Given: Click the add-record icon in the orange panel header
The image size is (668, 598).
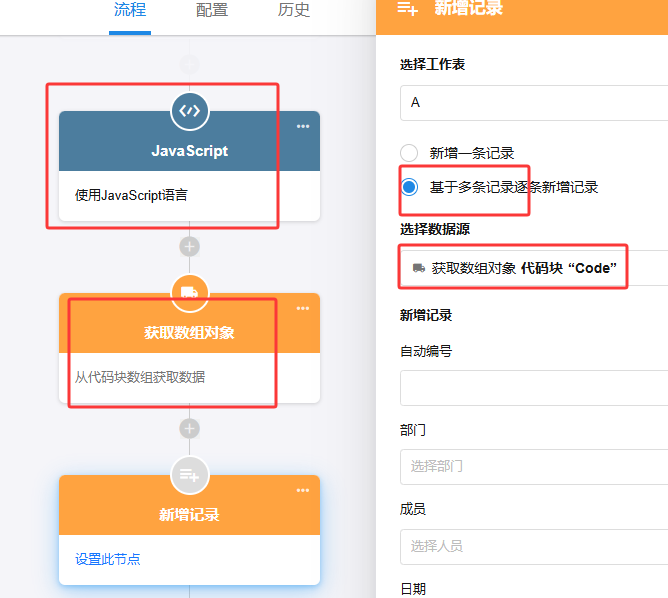Looking at the screenshot, I should (407, 8).
